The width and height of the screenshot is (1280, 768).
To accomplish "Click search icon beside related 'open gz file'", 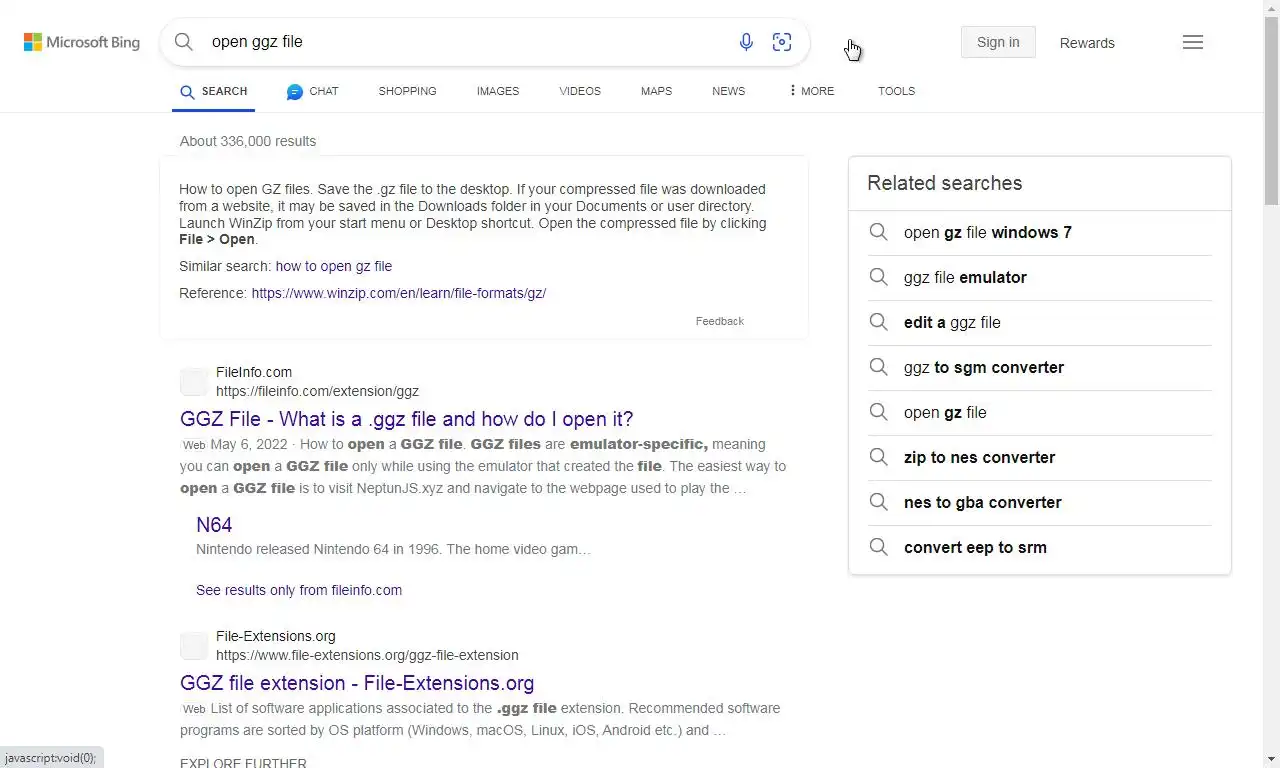I will click(x=878, y=412).
